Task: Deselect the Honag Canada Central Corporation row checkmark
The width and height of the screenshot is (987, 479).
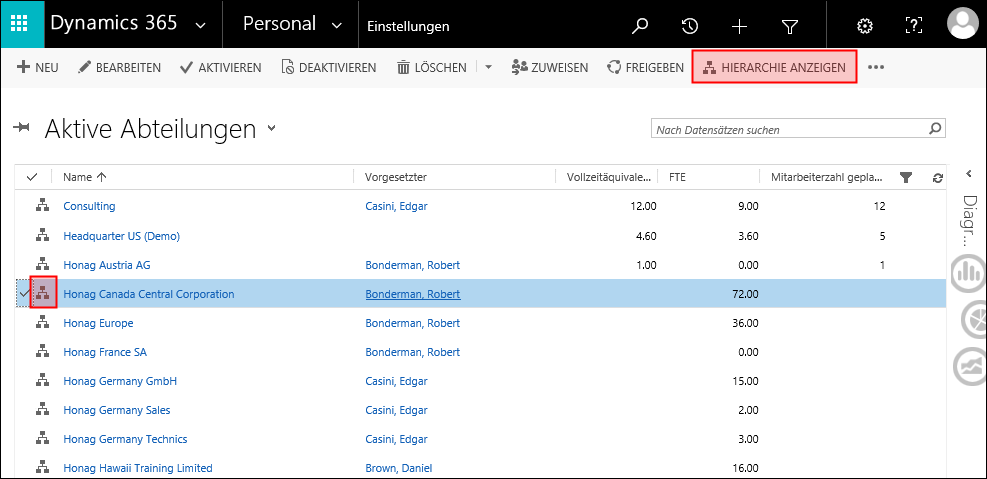Action: click(x=24, y=294)
